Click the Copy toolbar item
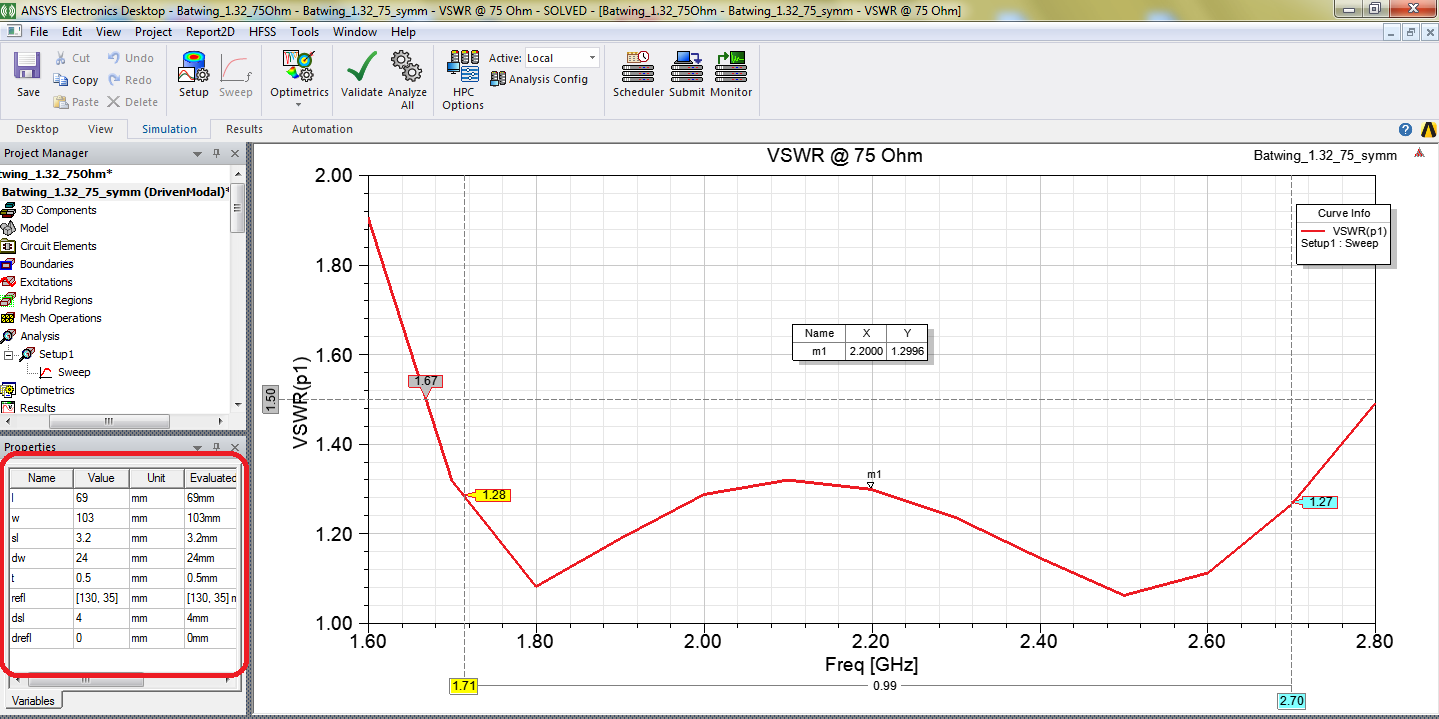 pos(75,80)
